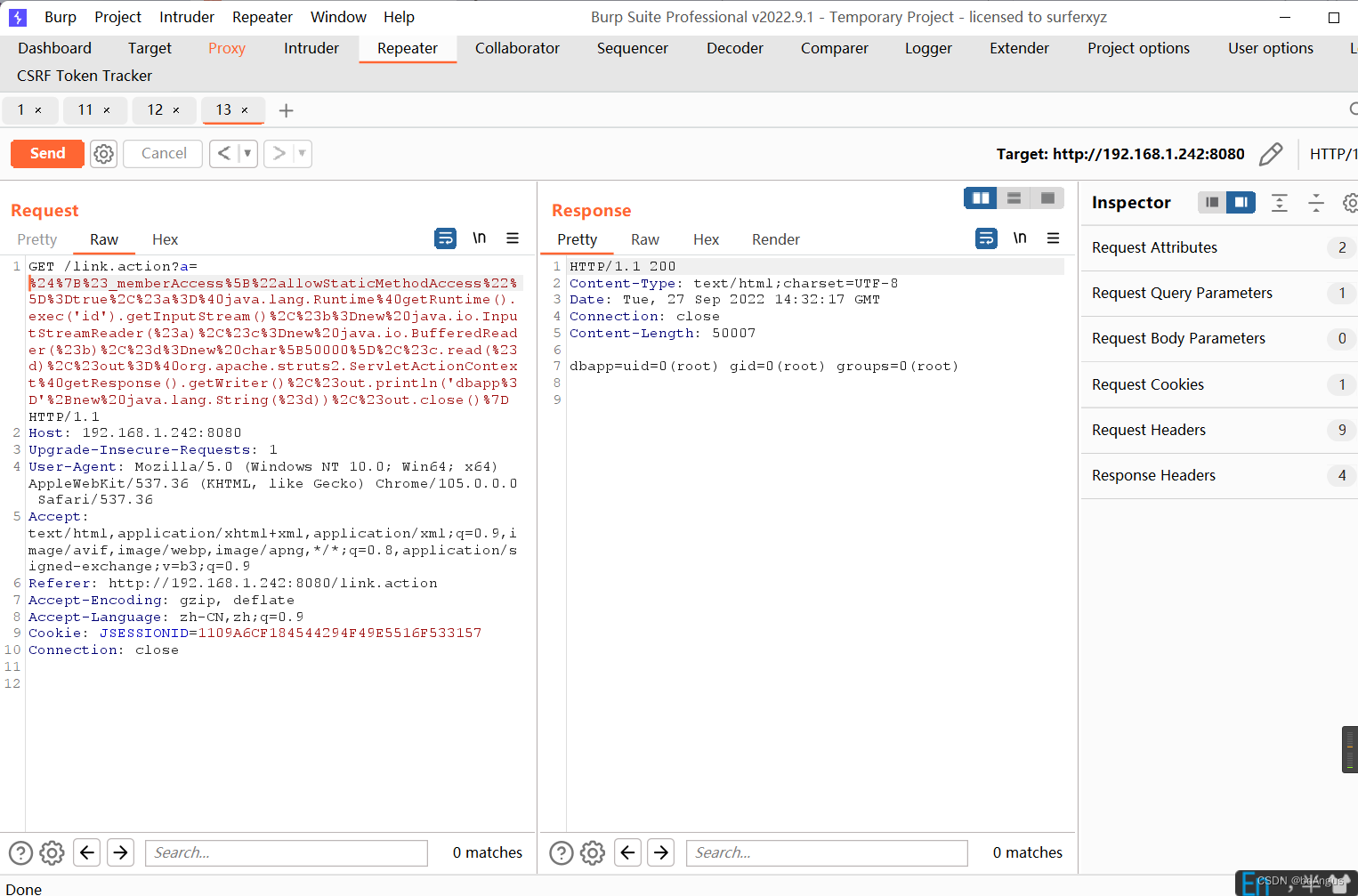Viewport: 1358px width, 896px height.
Task: Open history forward dropdown arrow
Action: coord(303,154)
